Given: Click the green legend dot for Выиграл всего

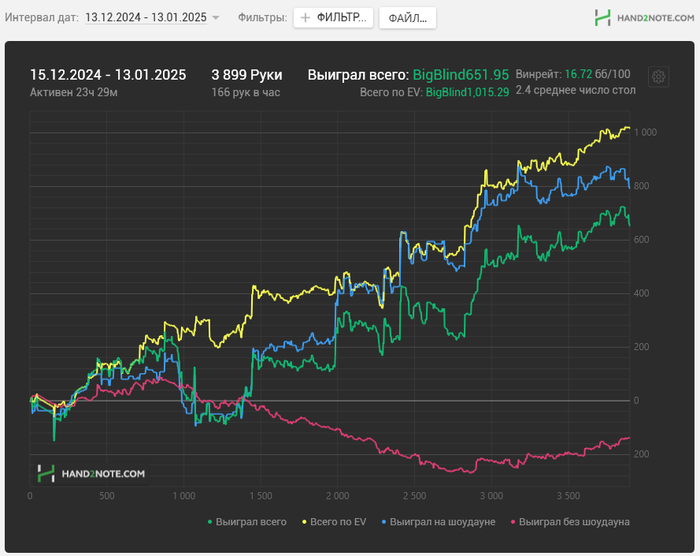Looking at the screenshot, I should coord(210,522).
